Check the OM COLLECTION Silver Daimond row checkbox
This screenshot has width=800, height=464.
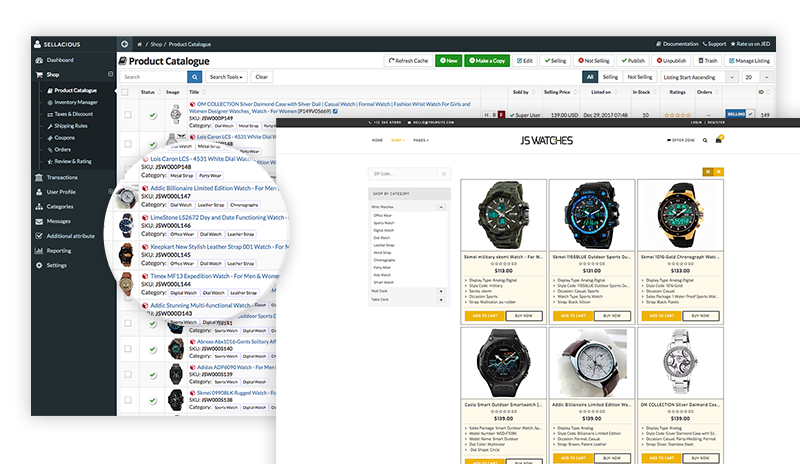coord(128,115)
